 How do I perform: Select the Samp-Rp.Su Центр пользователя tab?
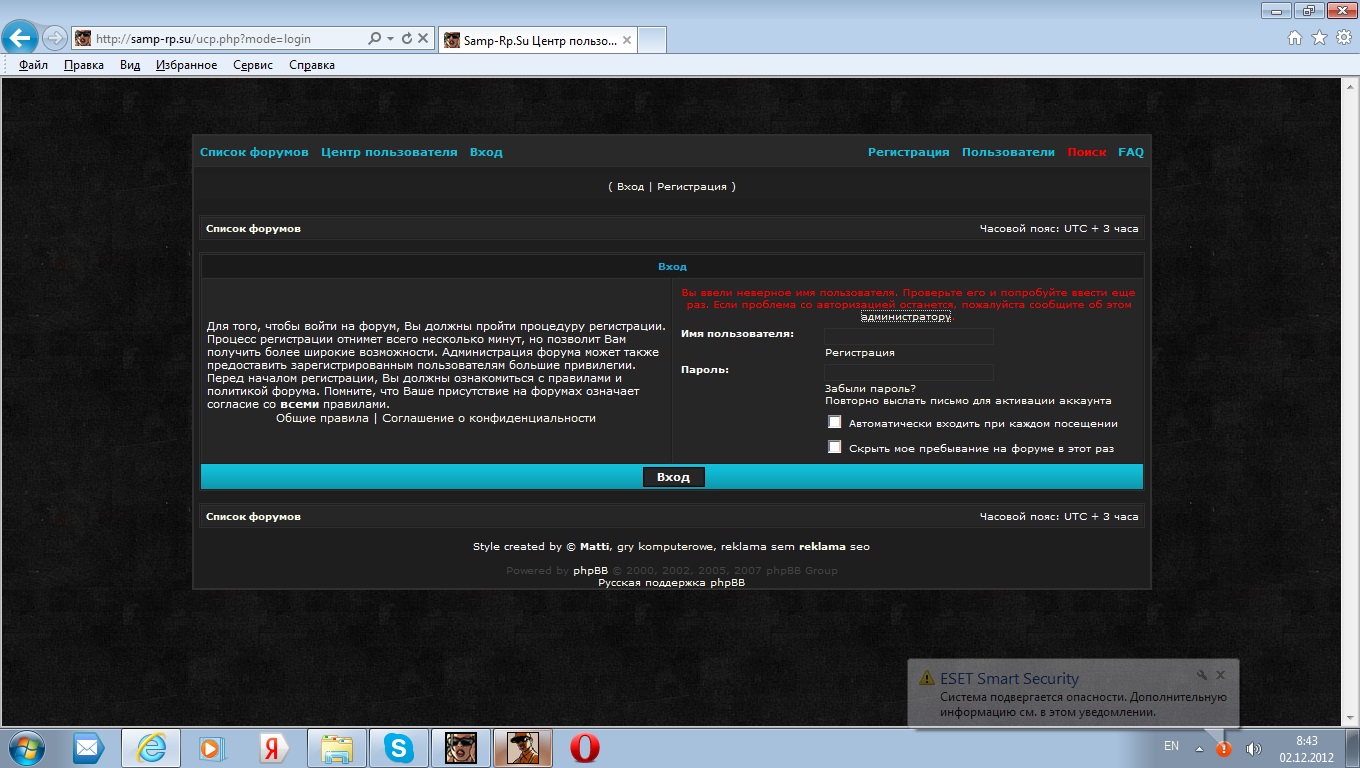pyautogui.click(x=538, y=40)
